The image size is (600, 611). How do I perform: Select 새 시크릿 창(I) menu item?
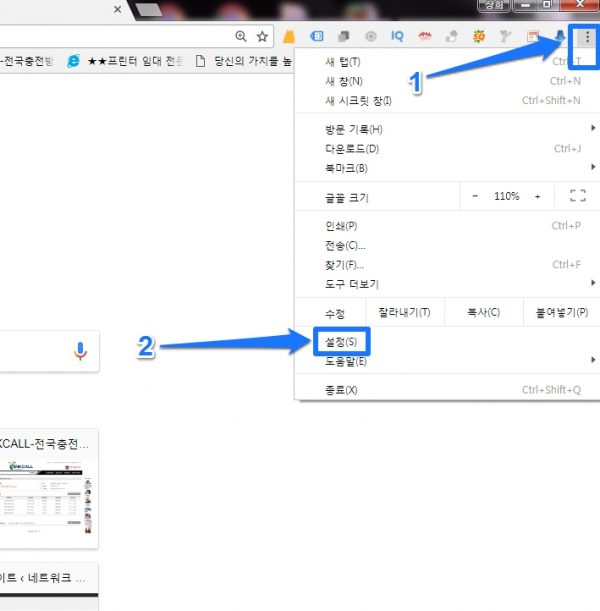(x=447, y=101)
